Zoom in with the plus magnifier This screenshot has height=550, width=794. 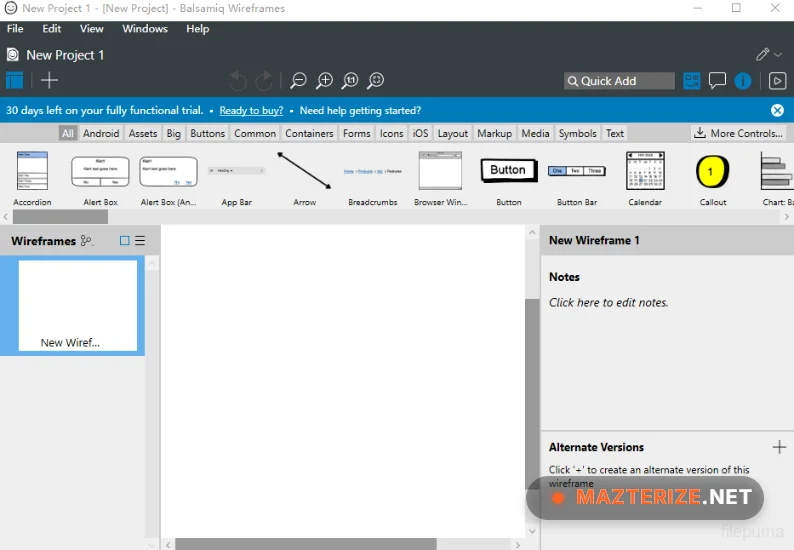coord(324,81)
